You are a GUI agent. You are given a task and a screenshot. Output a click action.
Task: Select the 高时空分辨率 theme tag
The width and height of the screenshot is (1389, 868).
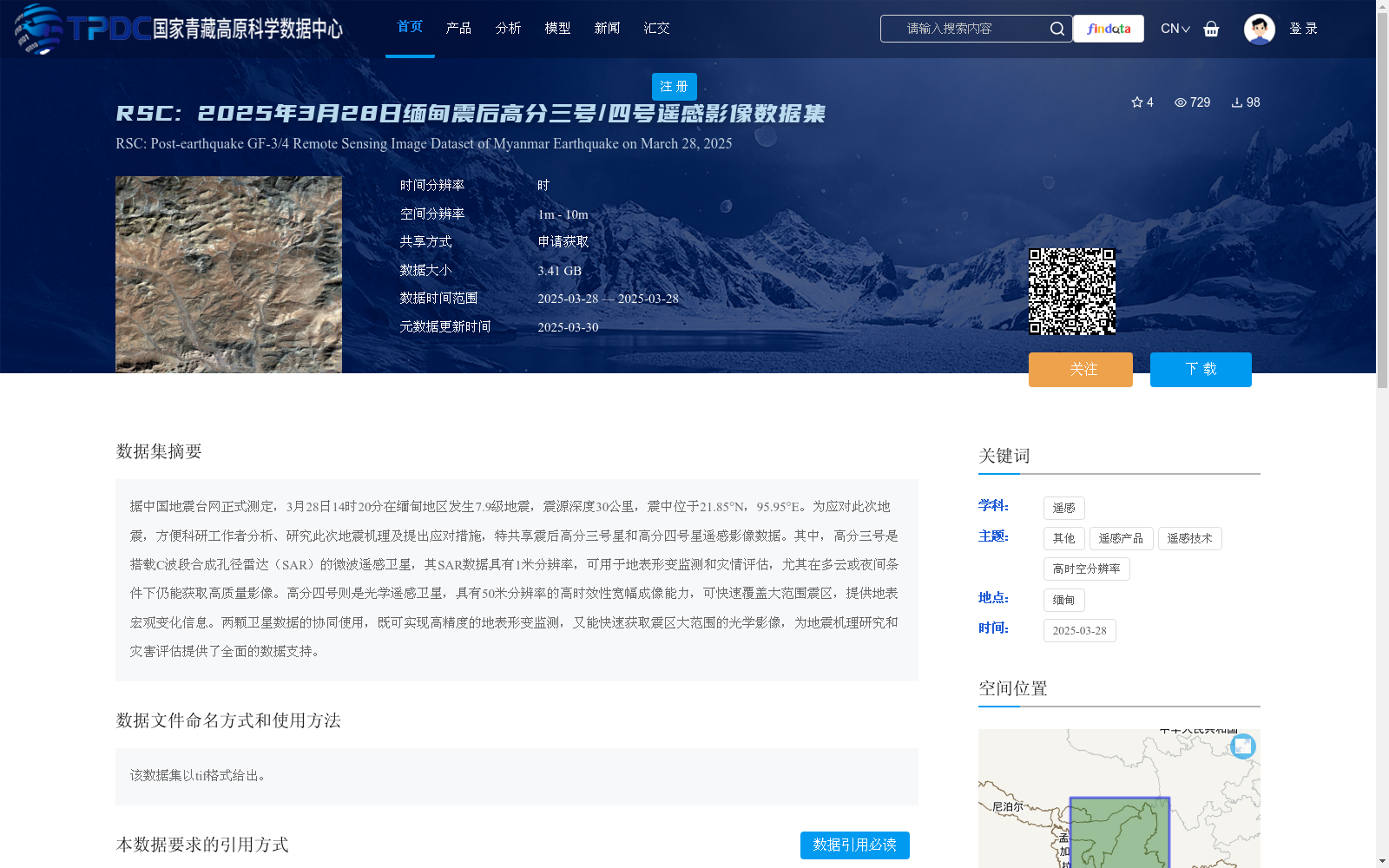[x=1087, y=569]
